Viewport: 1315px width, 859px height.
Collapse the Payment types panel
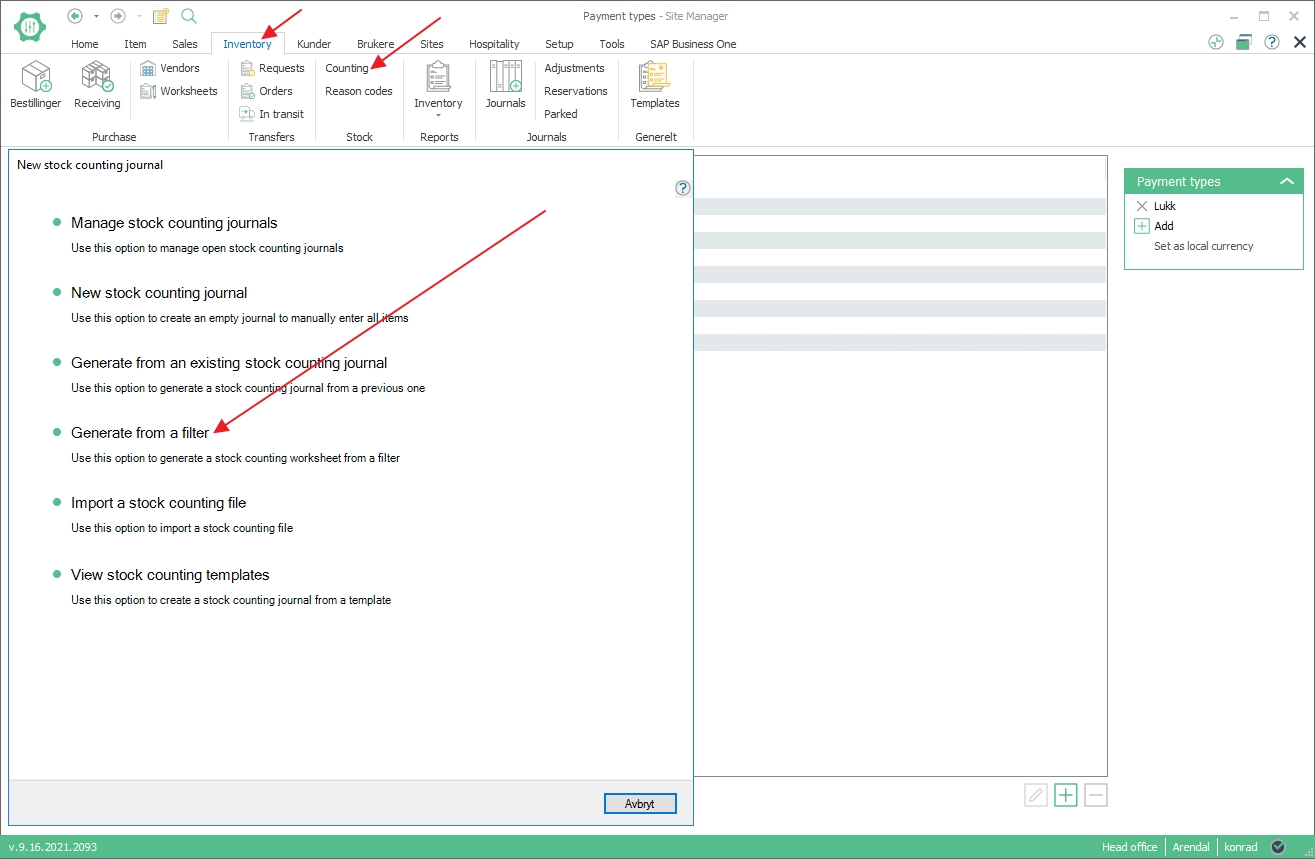(x=1287, y=181)
